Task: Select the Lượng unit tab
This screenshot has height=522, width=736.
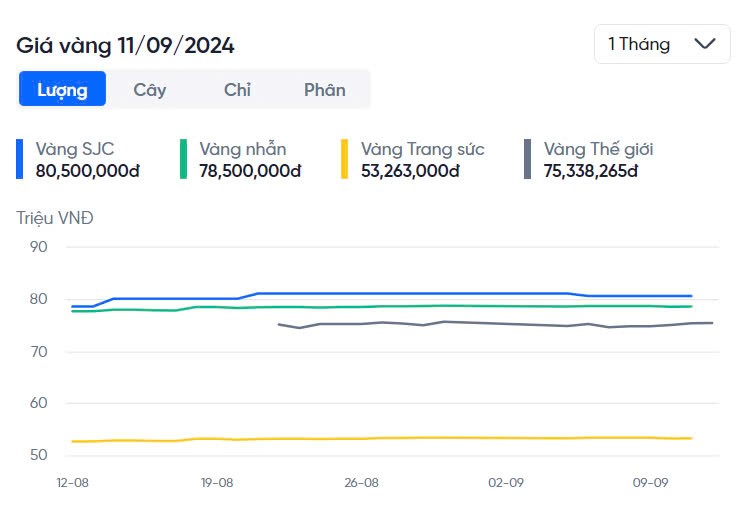Action: coord(62,89)
